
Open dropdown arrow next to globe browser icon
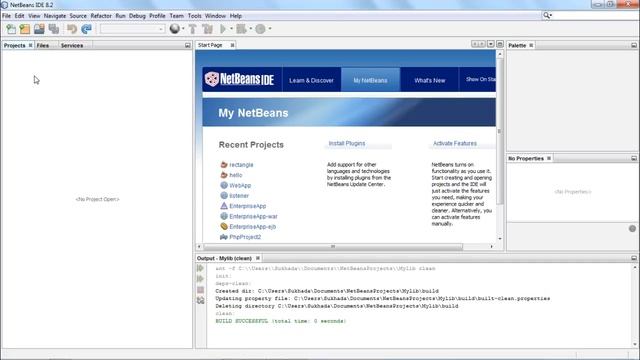pos(183,29)
